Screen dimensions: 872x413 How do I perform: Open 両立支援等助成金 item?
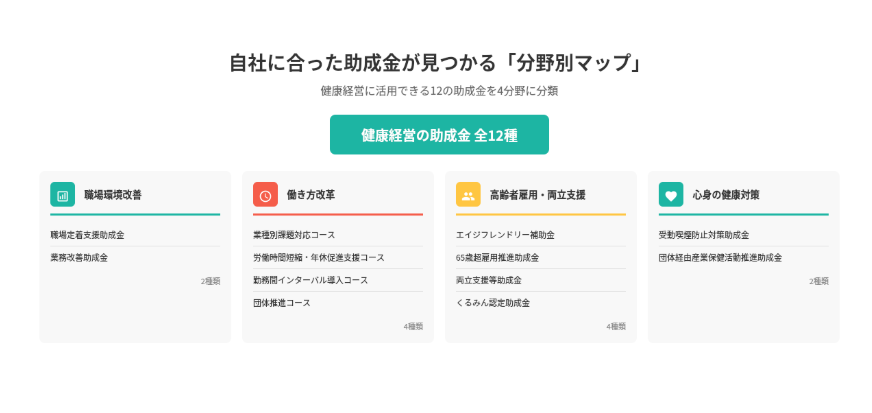point(488,280)
